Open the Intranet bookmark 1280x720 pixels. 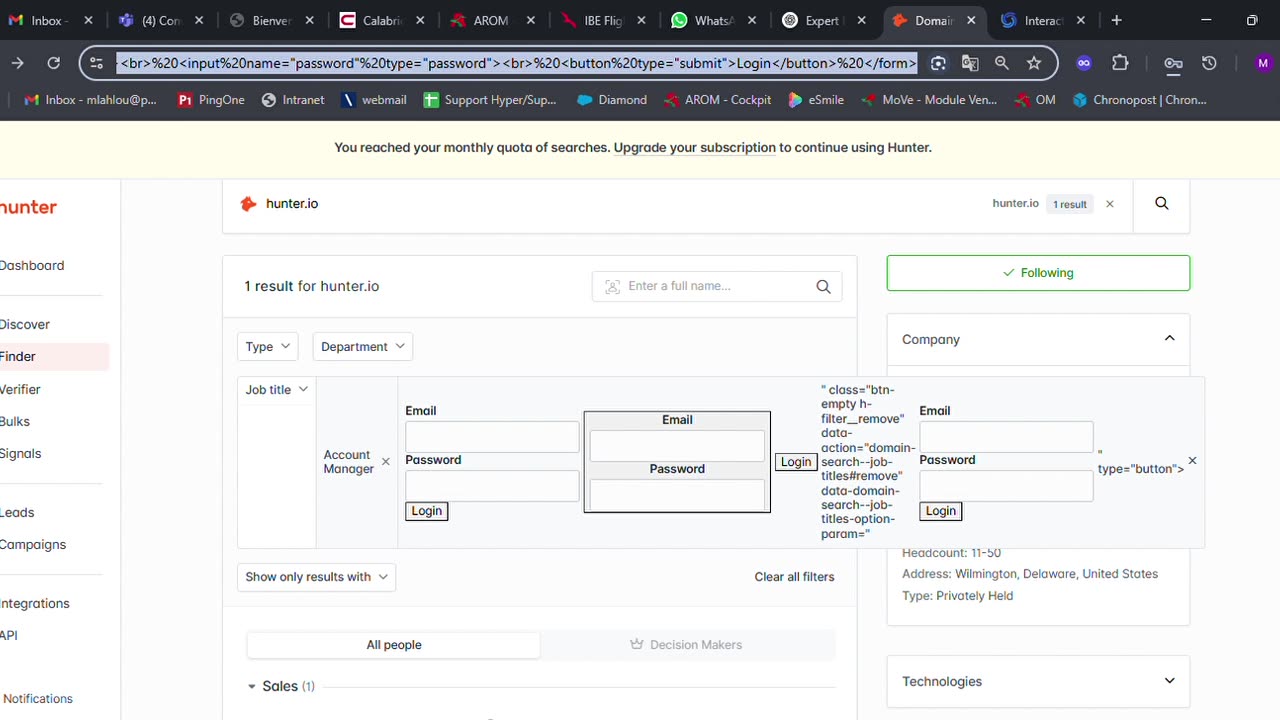(293, 100)
